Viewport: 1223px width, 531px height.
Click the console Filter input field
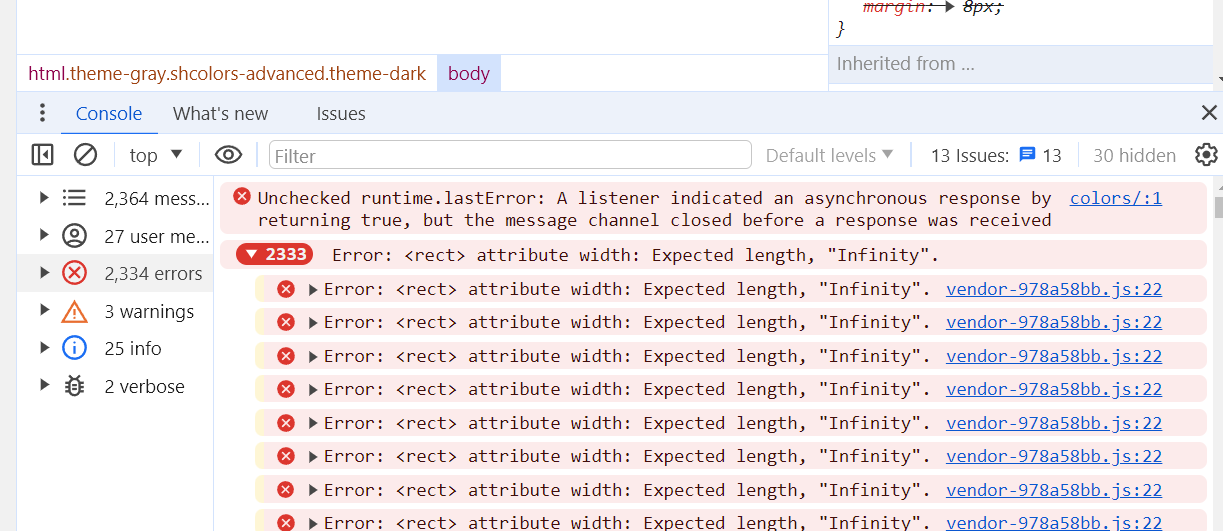coord(510,155)
